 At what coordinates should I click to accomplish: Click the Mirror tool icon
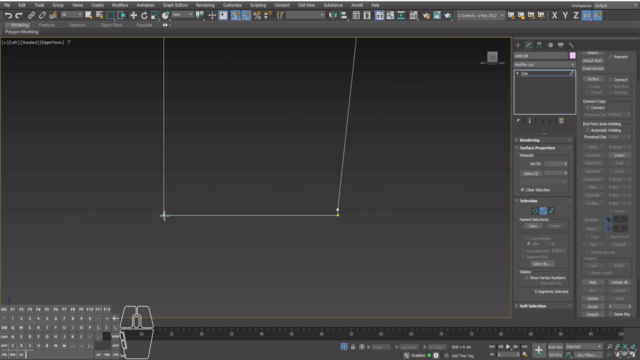tap(333, 16)
